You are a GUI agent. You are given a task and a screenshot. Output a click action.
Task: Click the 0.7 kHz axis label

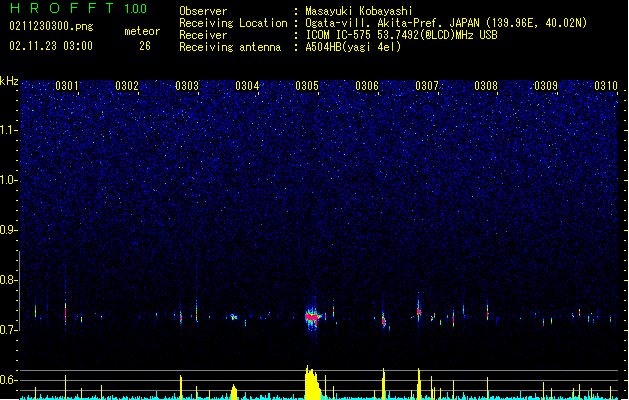tap(9, 330)
